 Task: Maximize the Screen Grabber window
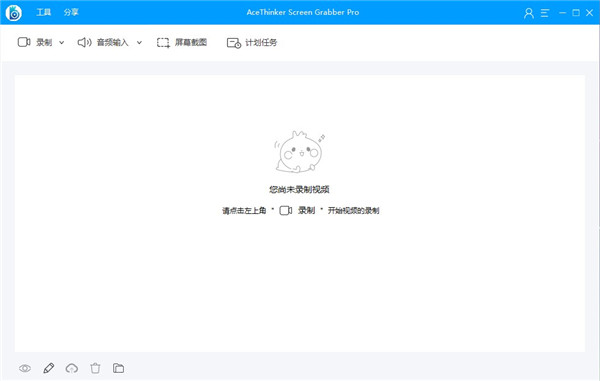(576, 13)
